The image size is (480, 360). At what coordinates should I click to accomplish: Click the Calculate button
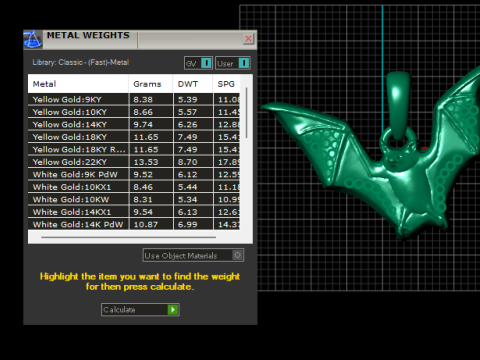click(x=140, y=310)
